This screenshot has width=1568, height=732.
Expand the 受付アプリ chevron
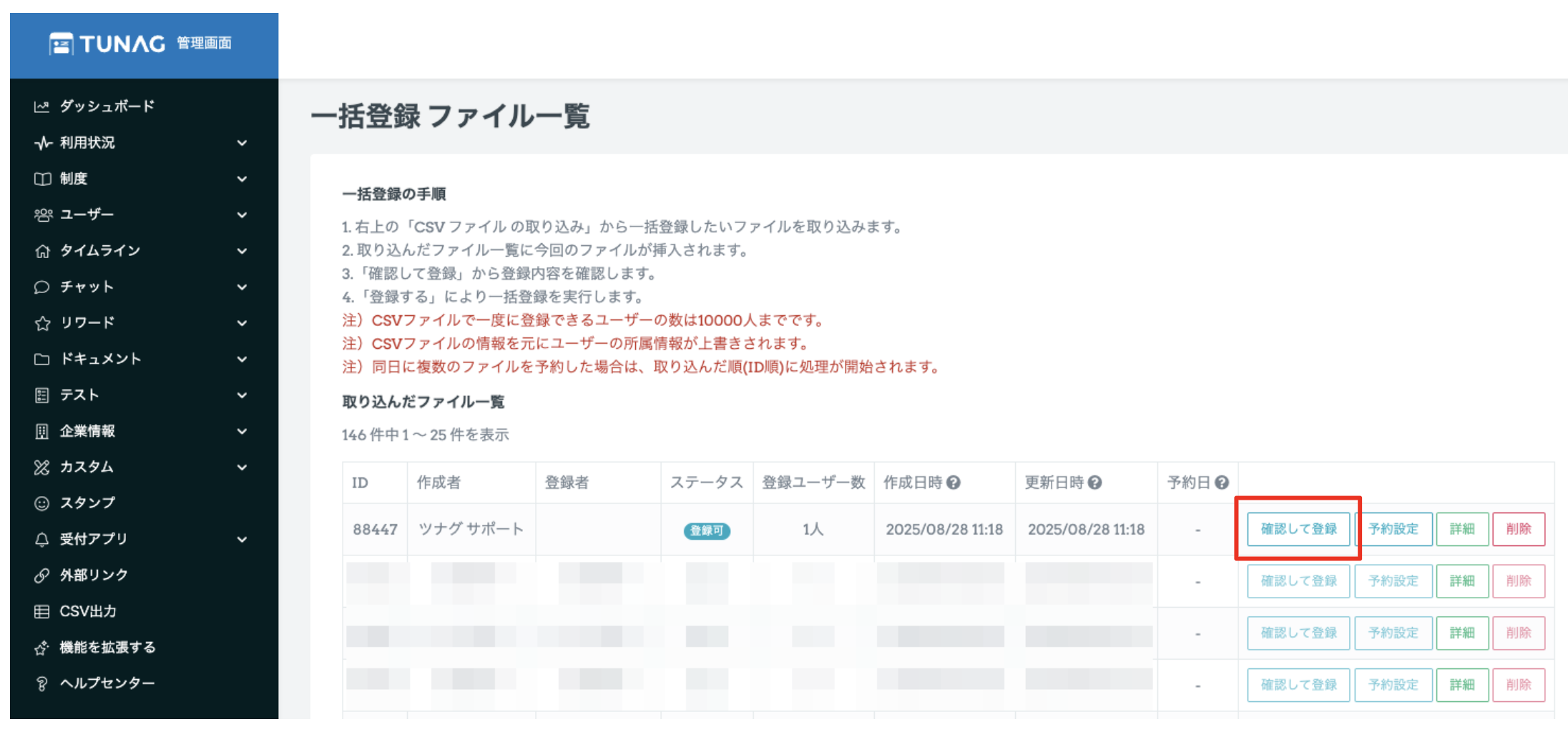[242, 540]
